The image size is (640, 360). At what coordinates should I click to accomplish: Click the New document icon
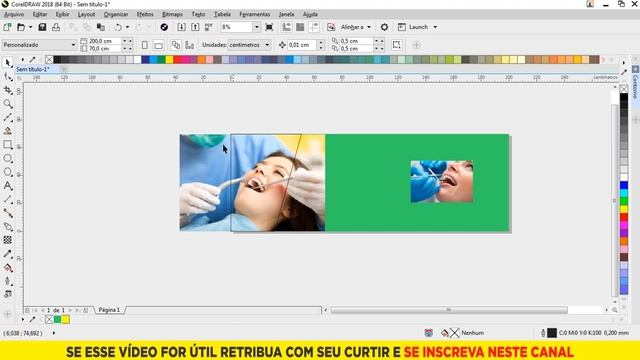(7, 27)
